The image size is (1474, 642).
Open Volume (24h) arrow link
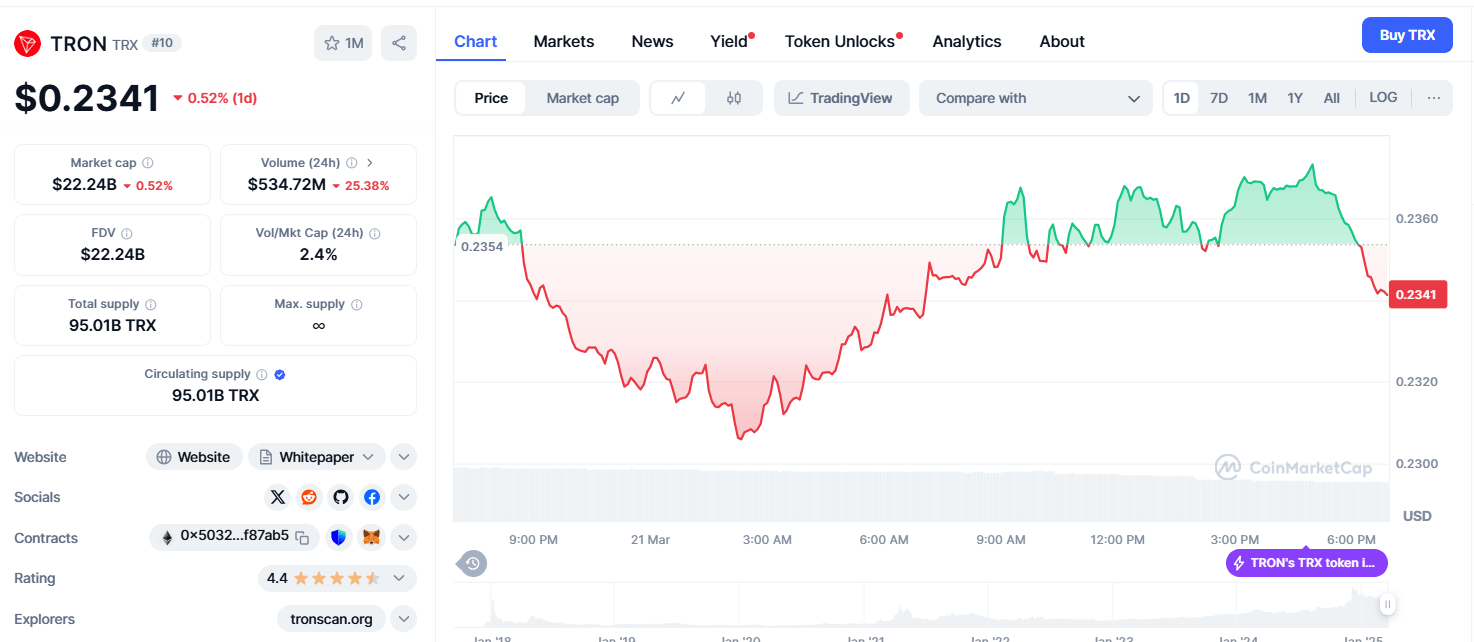(370, 163)
